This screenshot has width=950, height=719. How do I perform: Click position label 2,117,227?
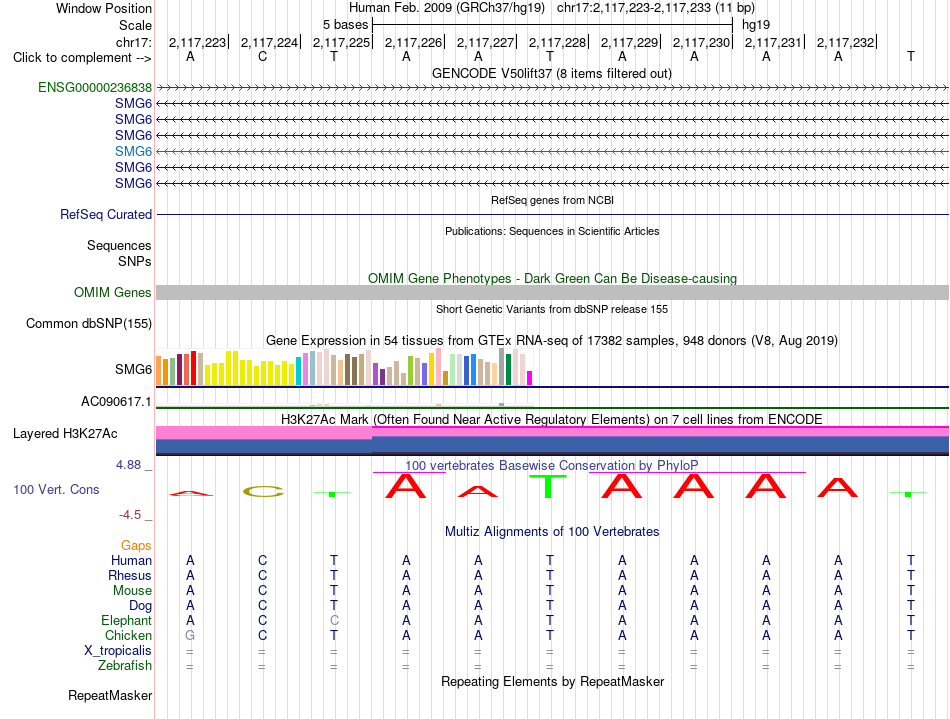(x=485, y=42)
